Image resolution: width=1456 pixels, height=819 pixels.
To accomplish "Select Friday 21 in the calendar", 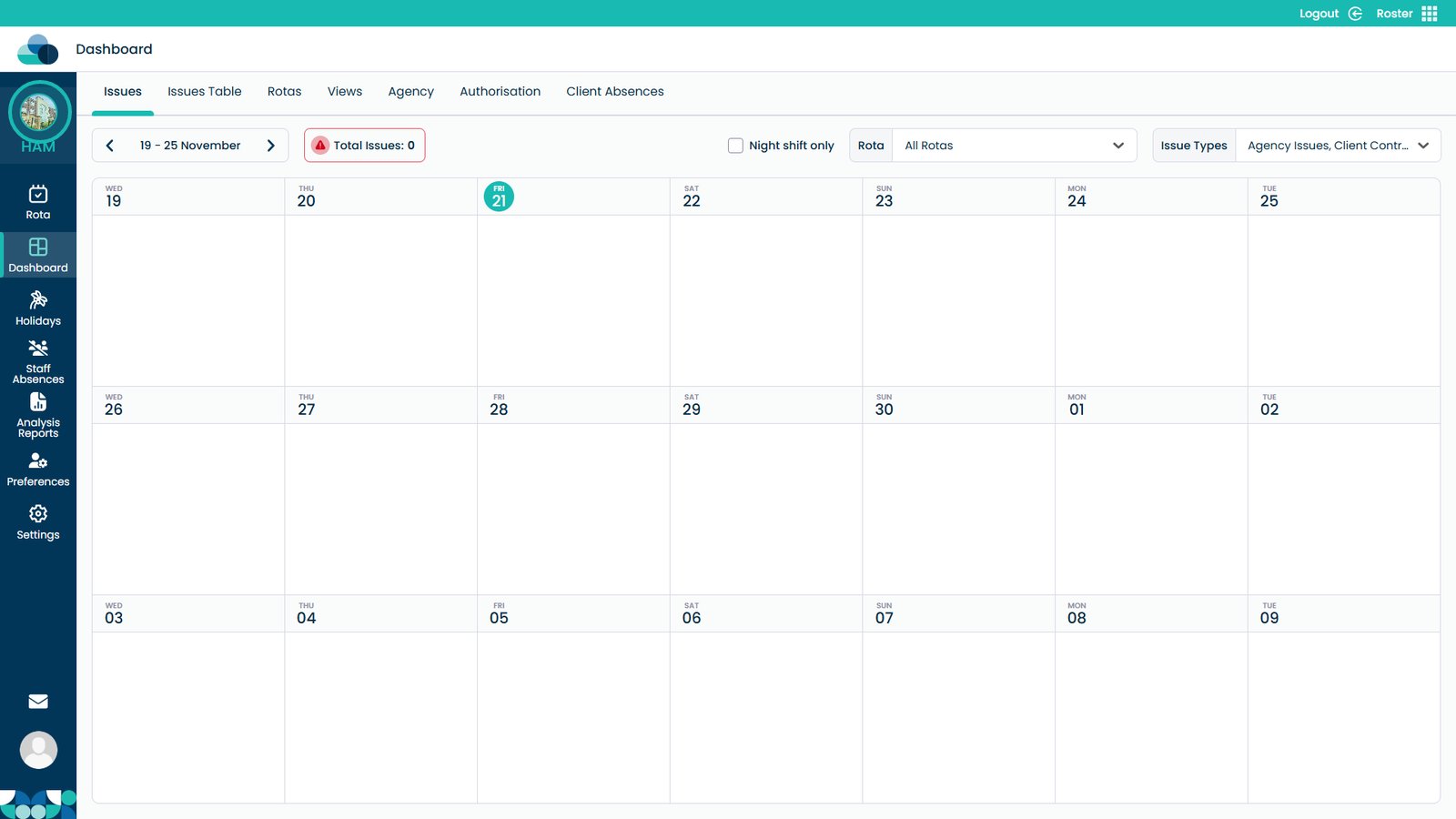I will [x=499, y=197].
